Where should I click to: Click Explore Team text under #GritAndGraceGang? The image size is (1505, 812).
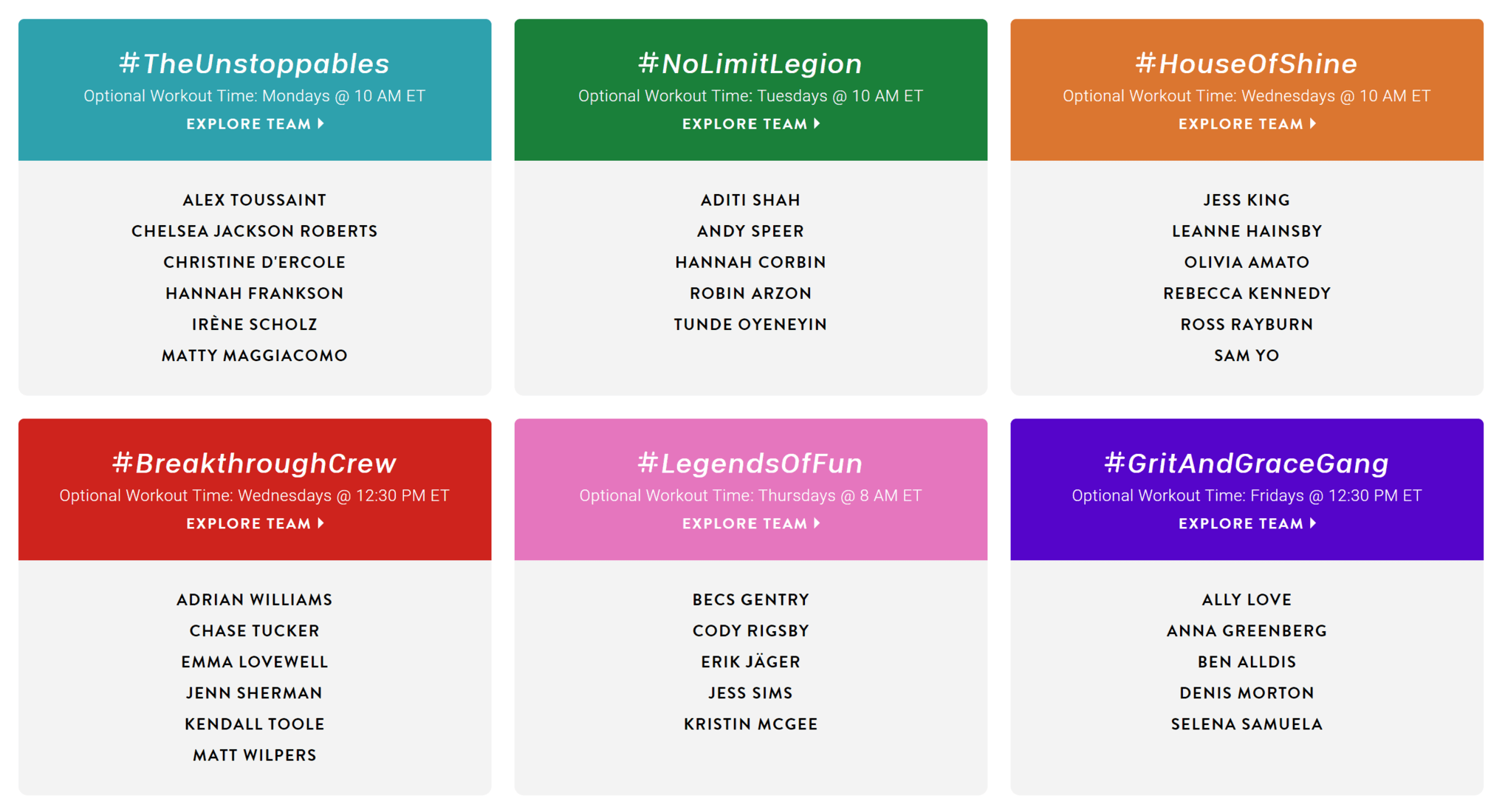[x=1241, y=523]
